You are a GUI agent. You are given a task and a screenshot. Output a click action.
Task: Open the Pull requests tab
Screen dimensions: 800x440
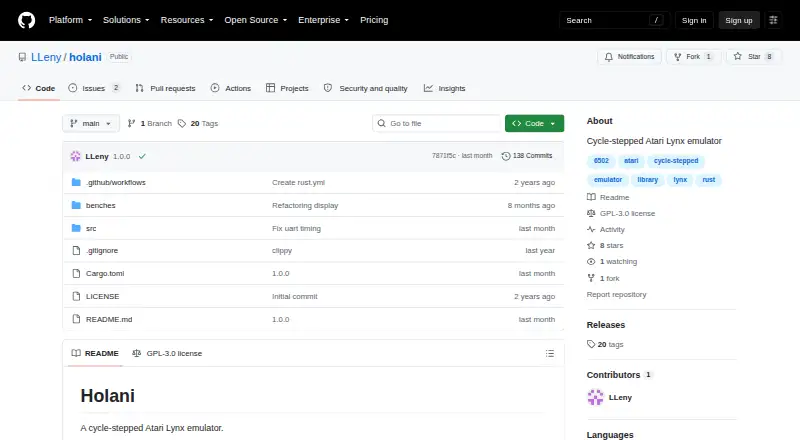click(x=165, y=88)
